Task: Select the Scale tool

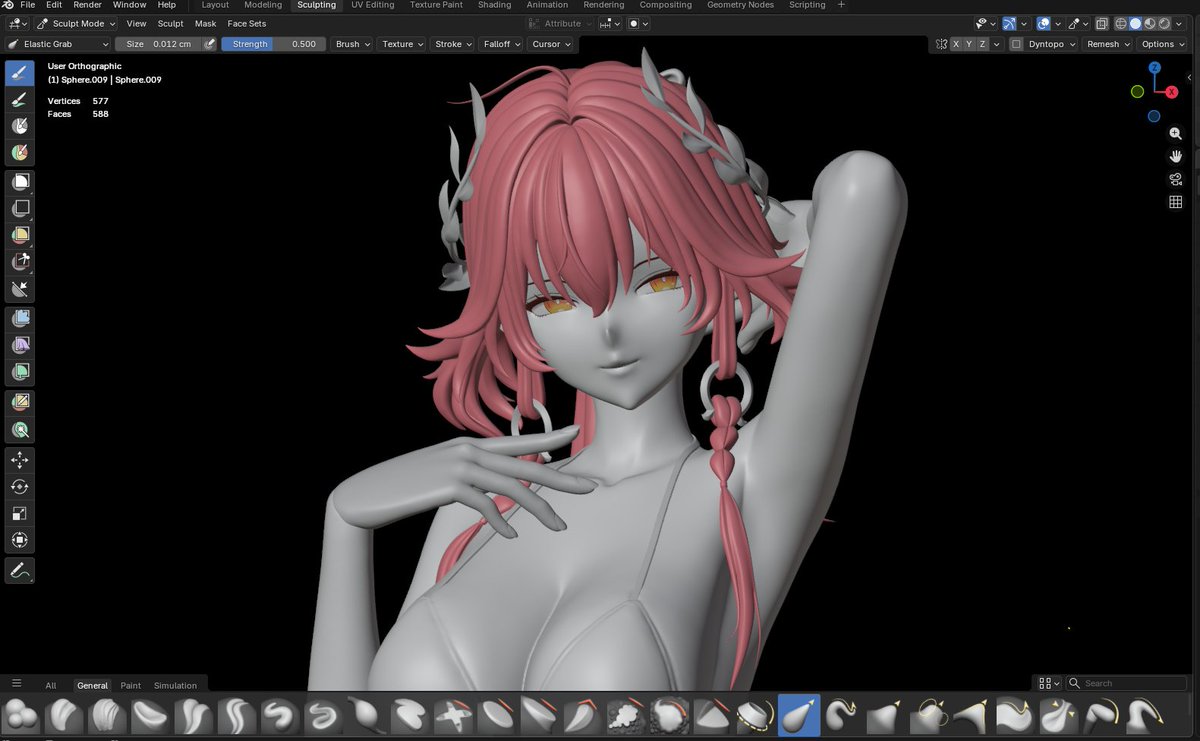Action: coord(20,513)
